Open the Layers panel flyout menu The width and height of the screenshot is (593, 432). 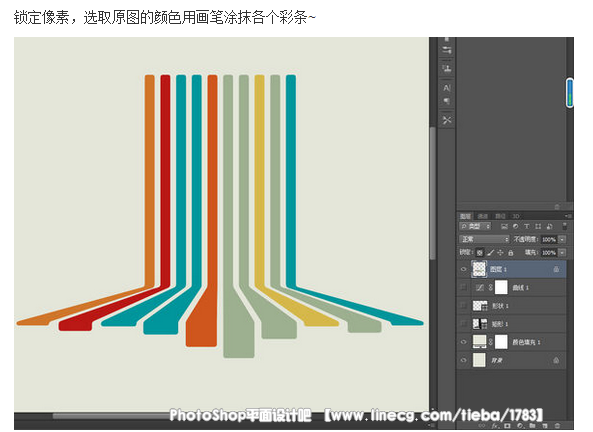coord(568,216)
